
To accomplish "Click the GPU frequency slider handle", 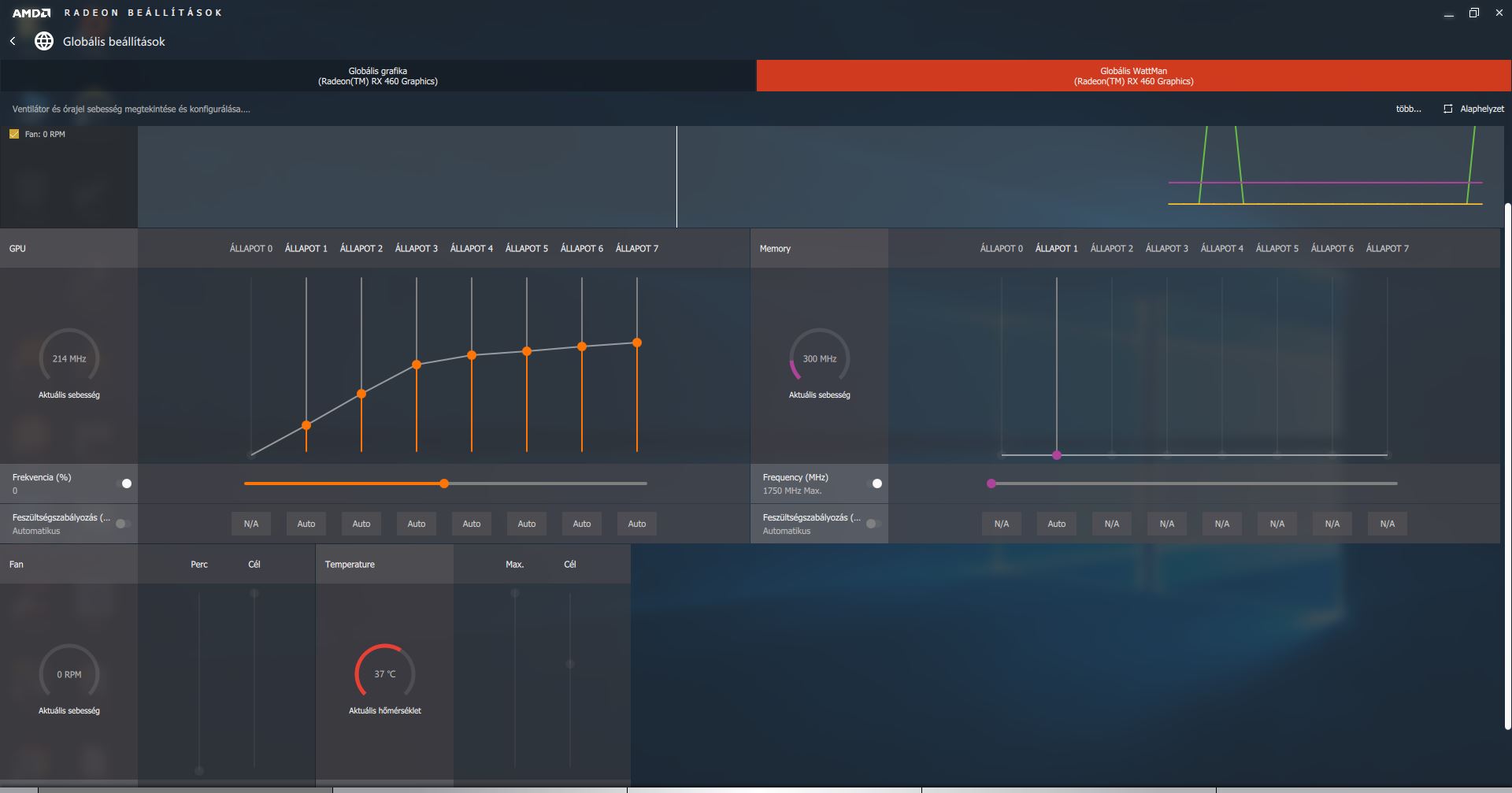I will pyautogui.click(x=444, y=484).
